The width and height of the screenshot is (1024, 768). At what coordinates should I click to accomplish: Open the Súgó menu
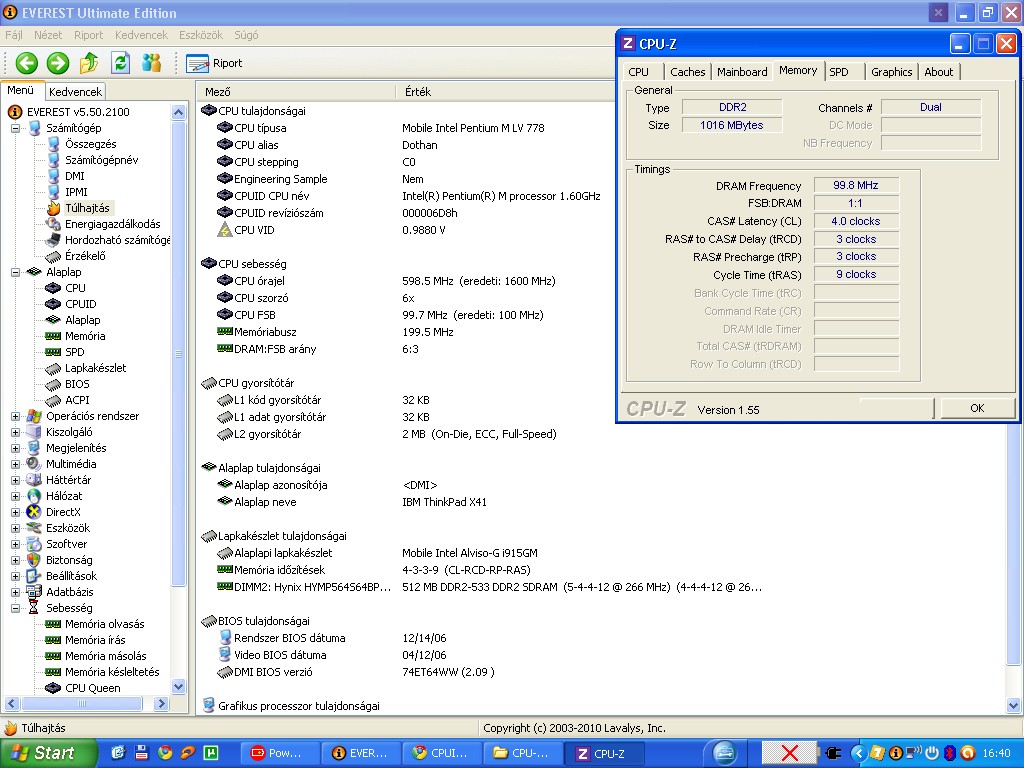click(x=246, y=35)
